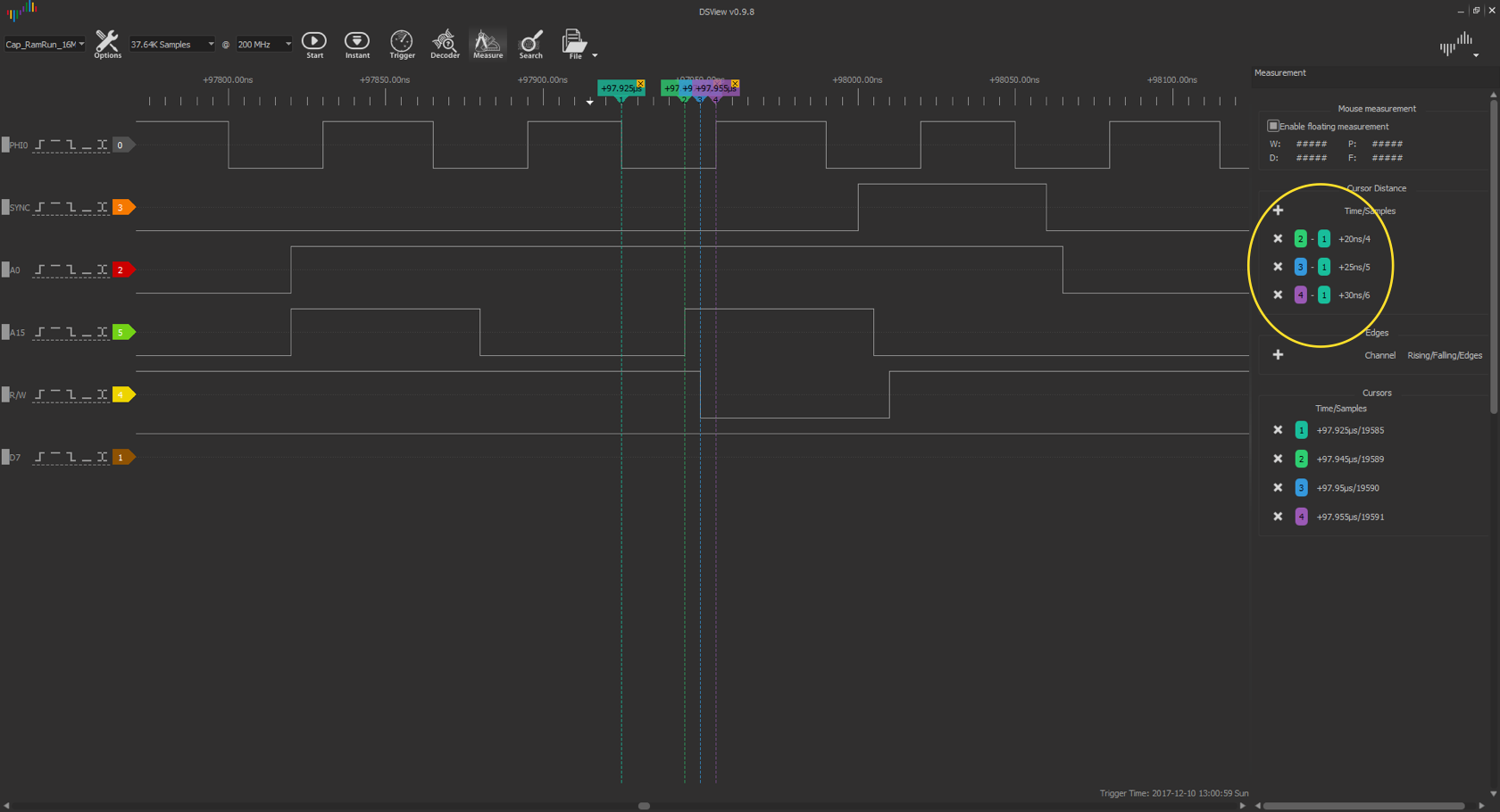This screenshot has width=1500, height=812.
Task: Click cursor 4 badge in Cursors list
Action: [1301, 517]
